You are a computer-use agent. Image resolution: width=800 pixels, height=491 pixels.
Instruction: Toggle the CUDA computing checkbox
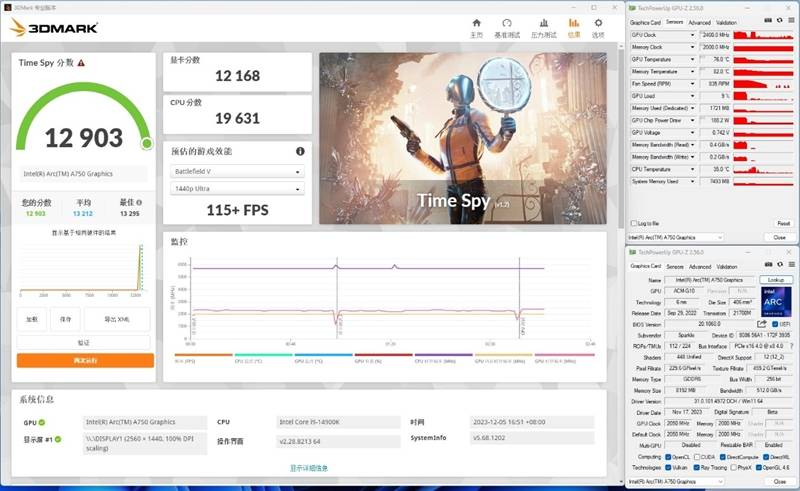(x=699, y=456)
